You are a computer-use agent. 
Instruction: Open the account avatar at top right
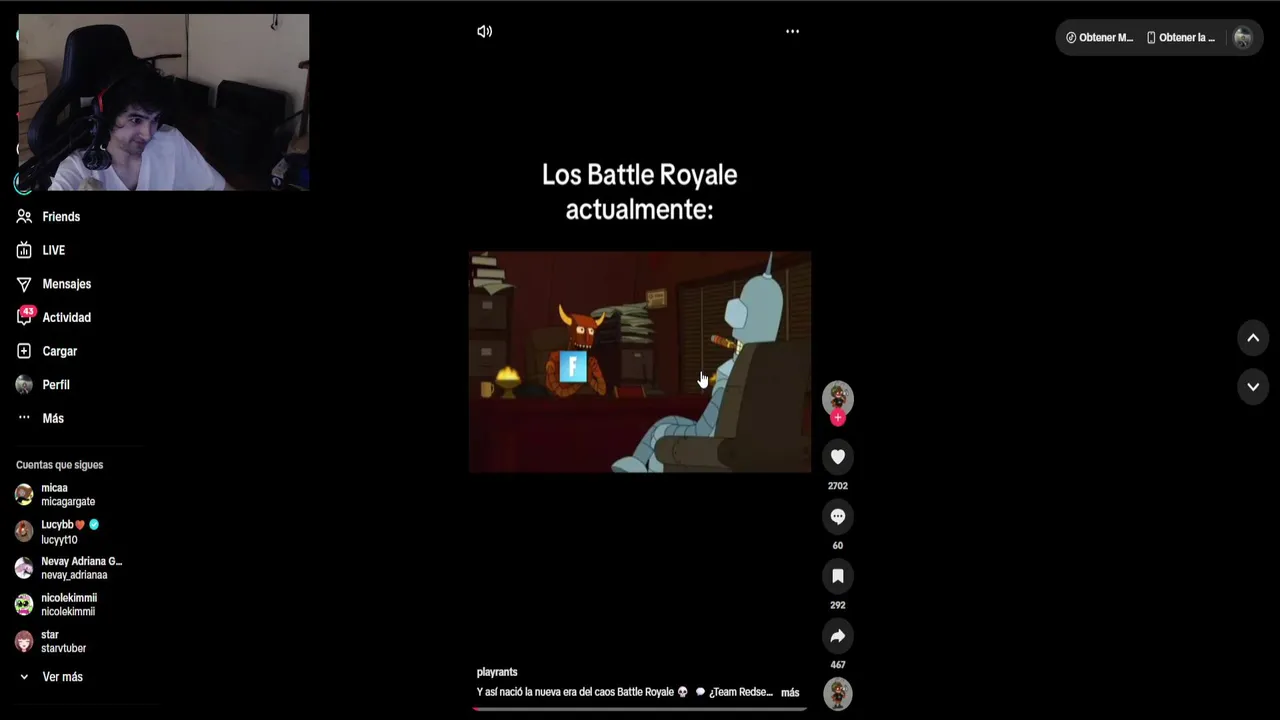coord(1243,38)
